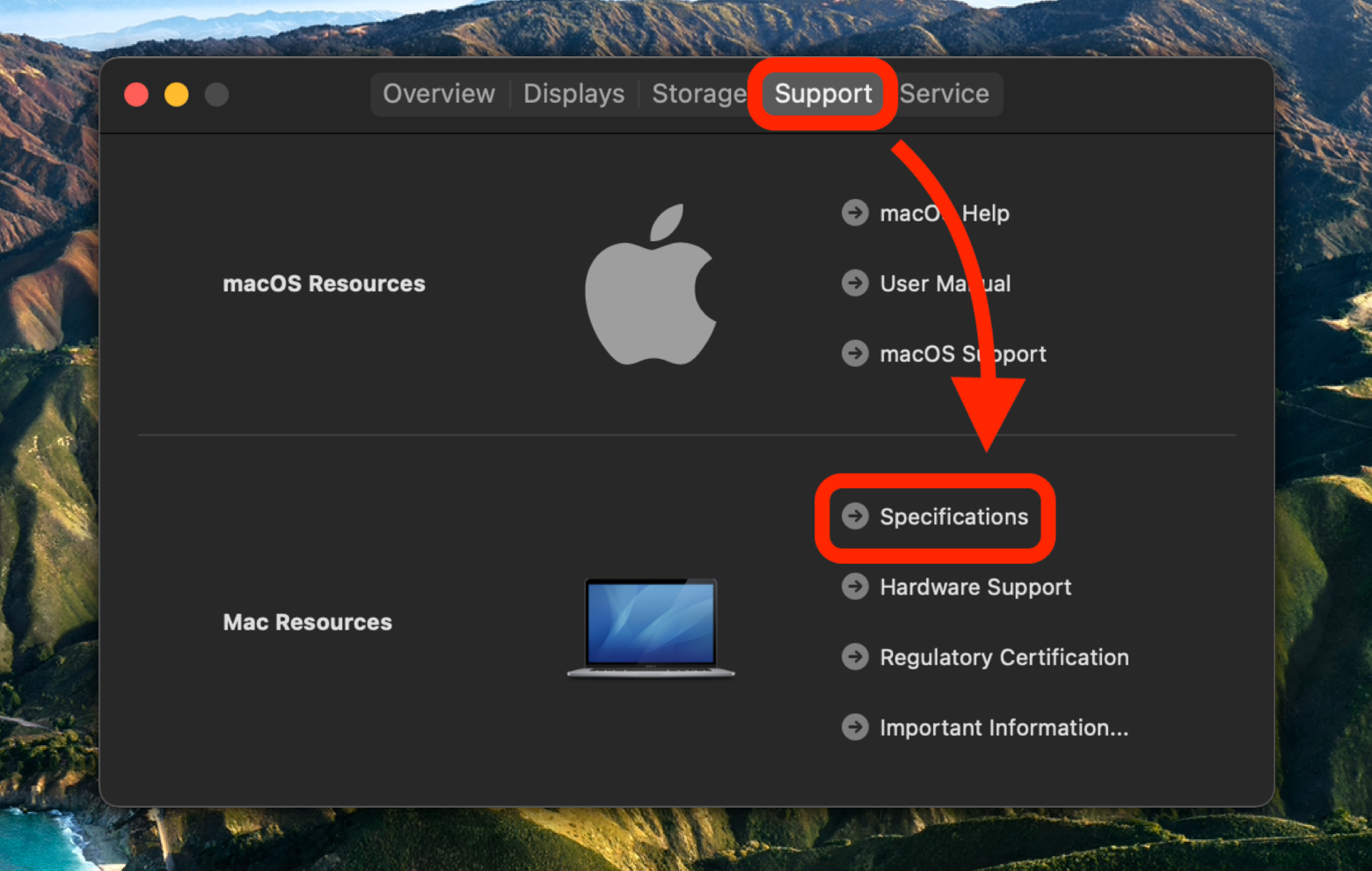
Task: Click the arrow icon beside Important Information
Action: pos(854,727)
